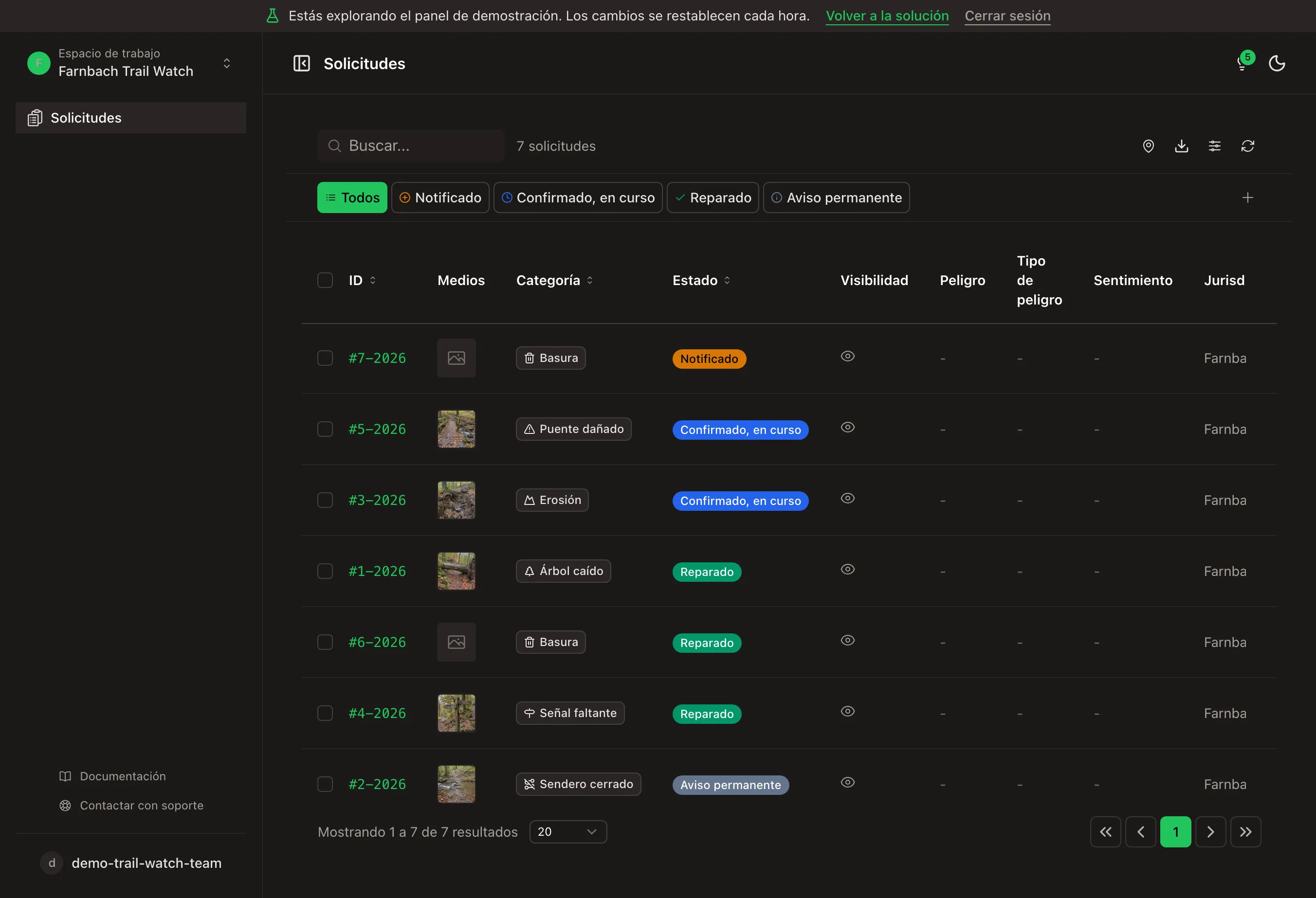
Task: Click Cerrar sesión link
Action: click(1007, 16)
